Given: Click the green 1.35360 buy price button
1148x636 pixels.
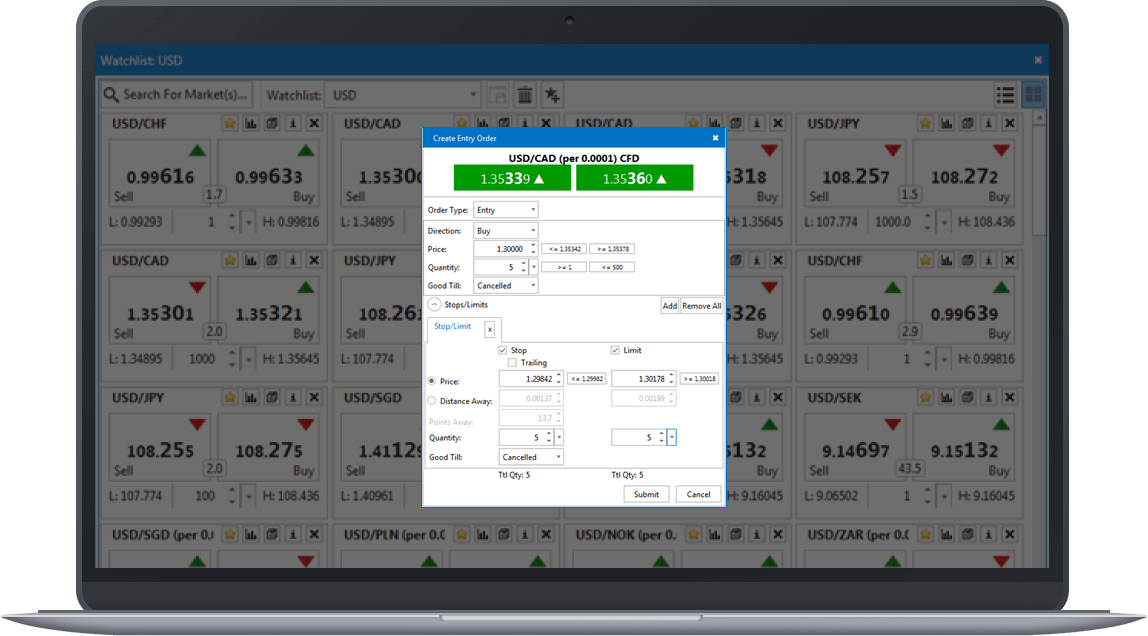Looking at the screenshot, I should tap(634, 177).
